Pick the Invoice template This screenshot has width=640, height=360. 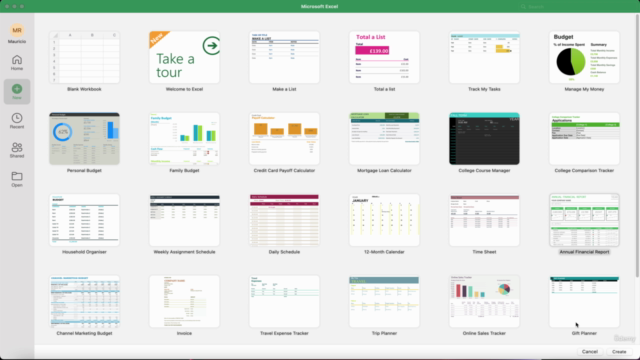[184, 301]
